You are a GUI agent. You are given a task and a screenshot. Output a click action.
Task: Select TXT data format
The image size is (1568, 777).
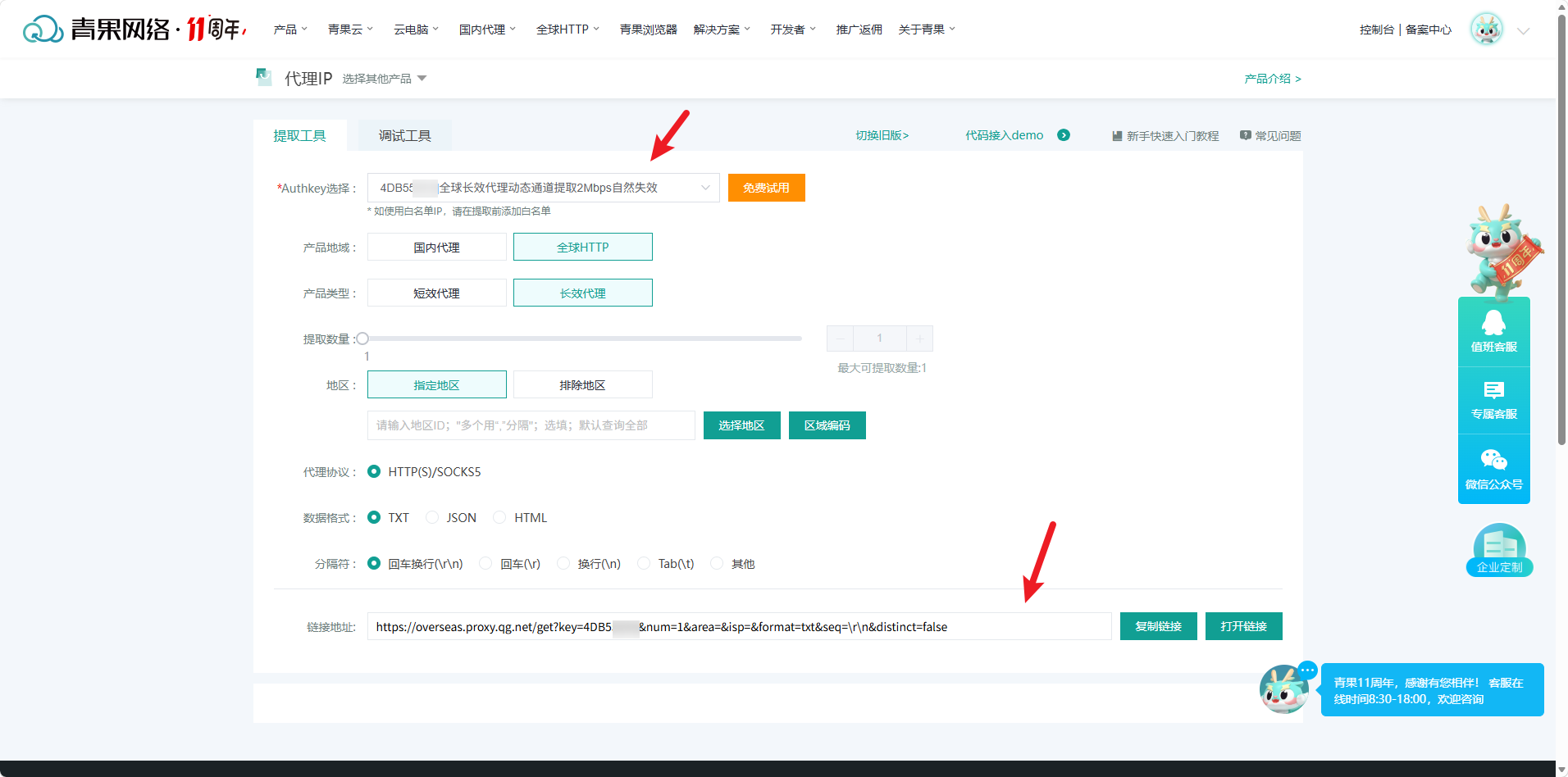374,517
